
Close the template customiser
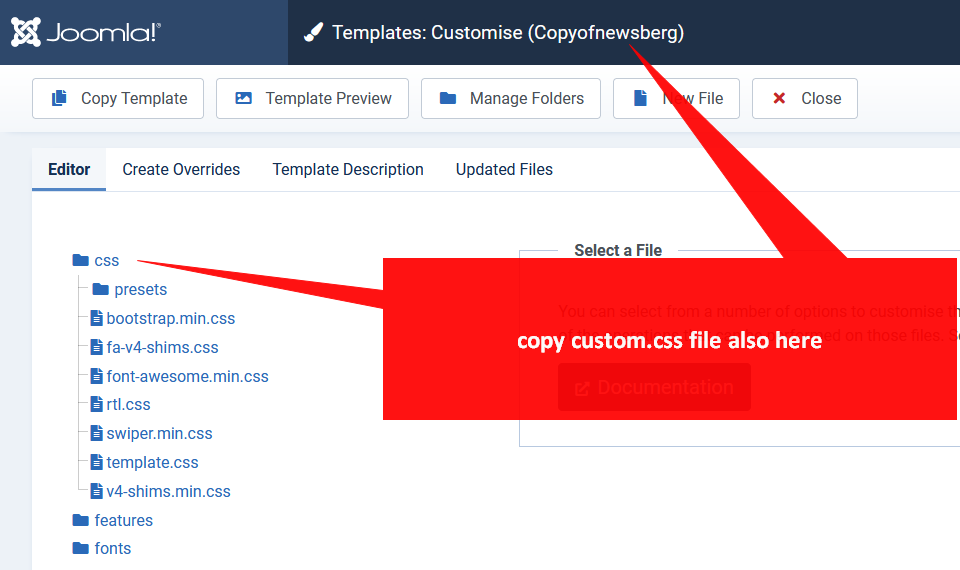tap(804, 99)
